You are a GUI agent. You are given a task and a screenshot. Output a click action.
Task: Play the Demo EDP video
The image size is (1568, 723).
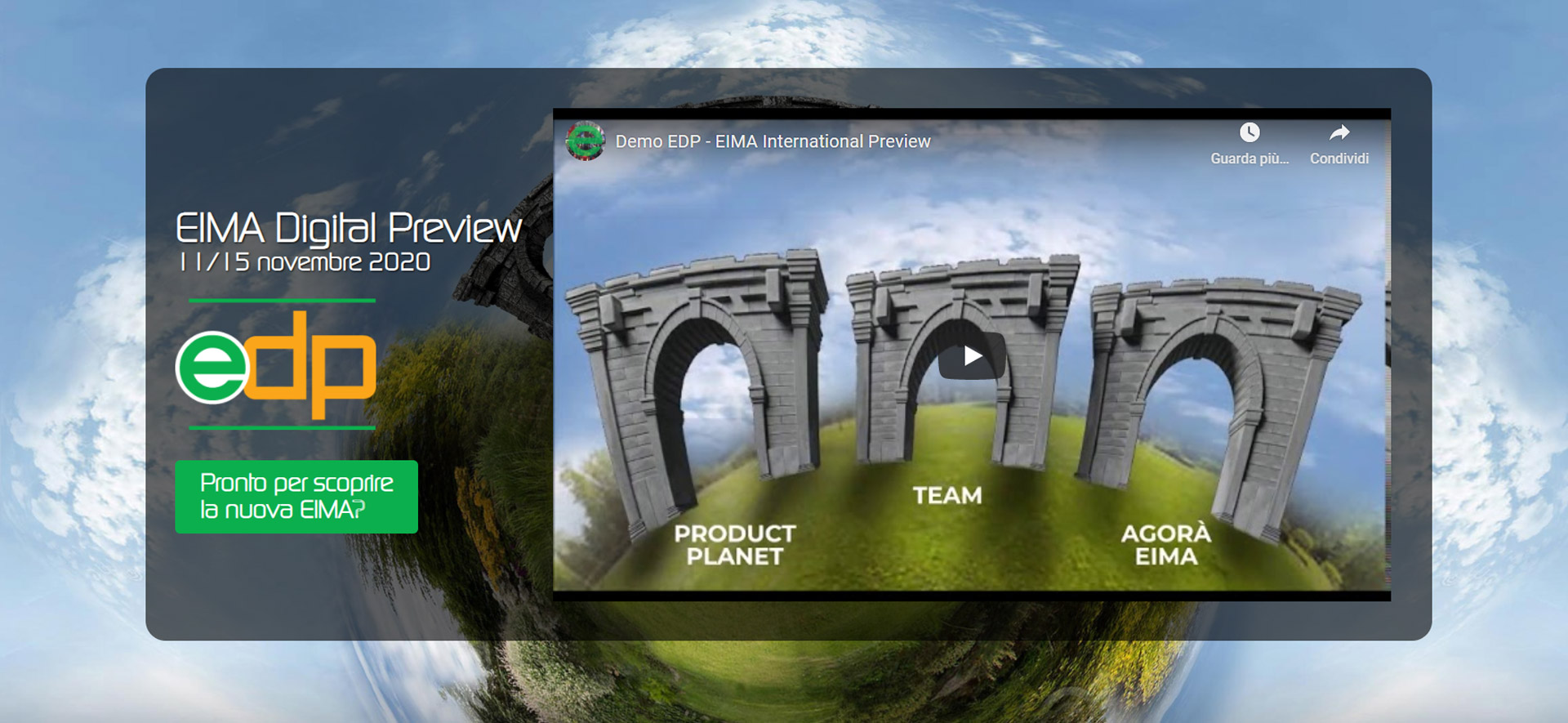coord(972,355)
